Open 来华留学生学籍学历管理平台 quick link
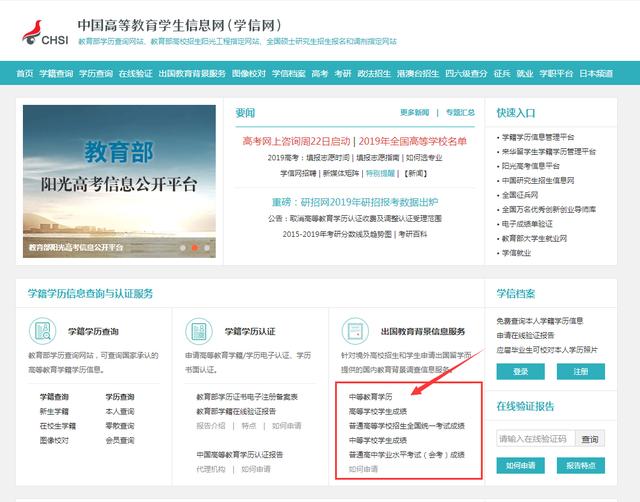 pyautogui.click(x=549, y=151)
